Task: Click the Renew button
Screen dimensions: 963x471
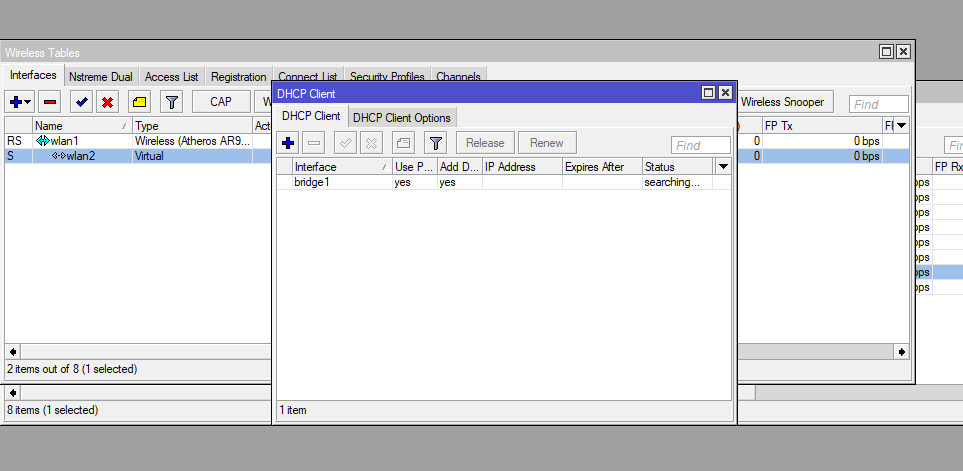Action: pyautogui.click(x=547, y=143)
